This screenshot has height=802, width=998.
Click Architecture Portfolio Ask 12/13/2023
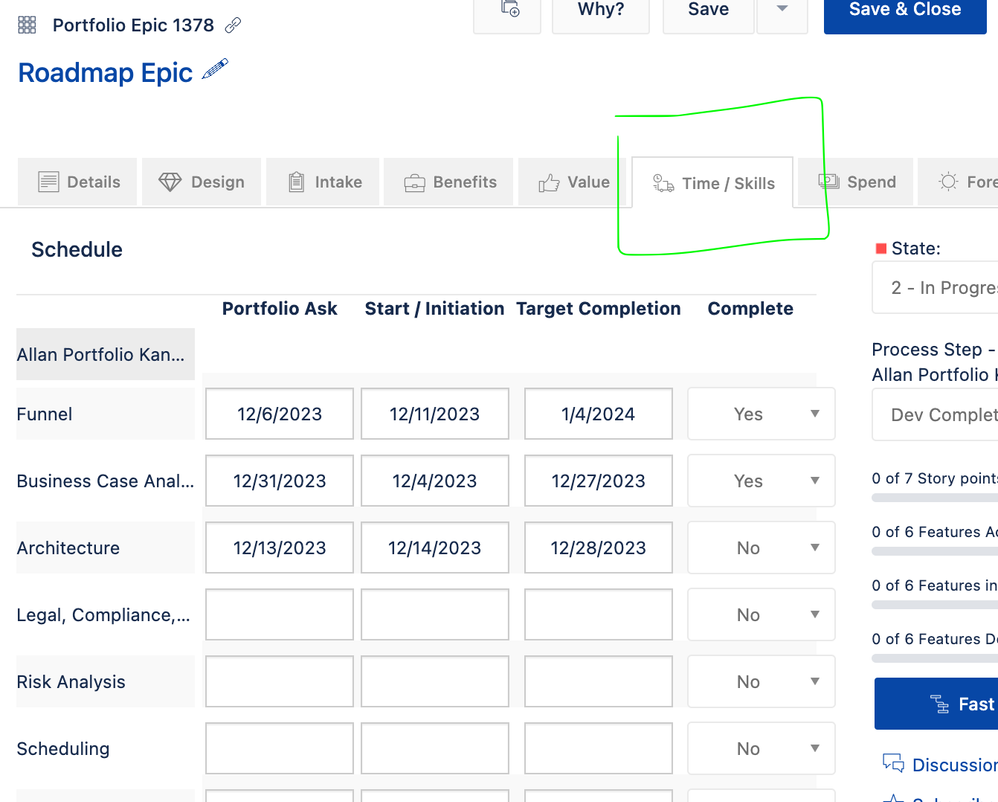click(x=279, y=547)
